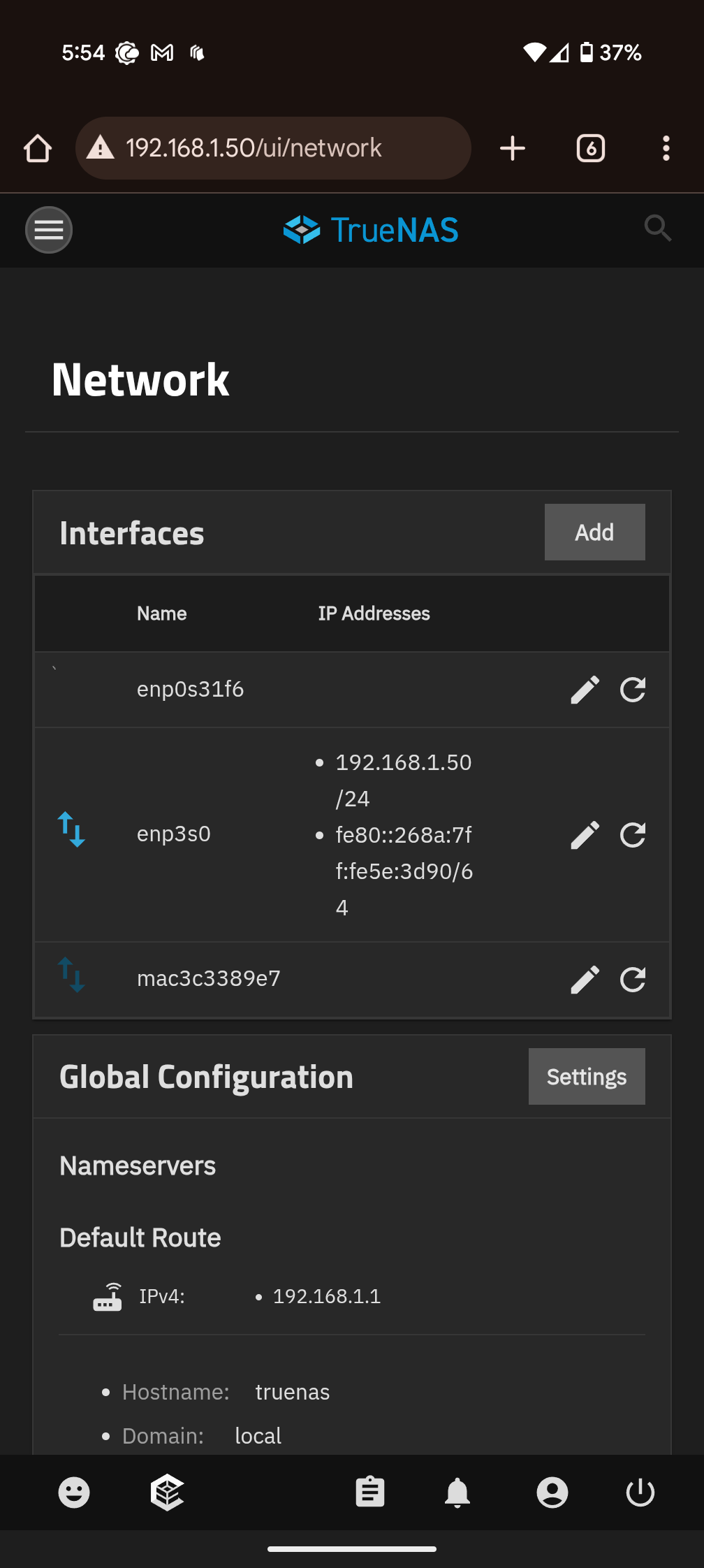704x1568 pixels.
Task: Open the TrueCommand status icon
Action: (168, 1493)
